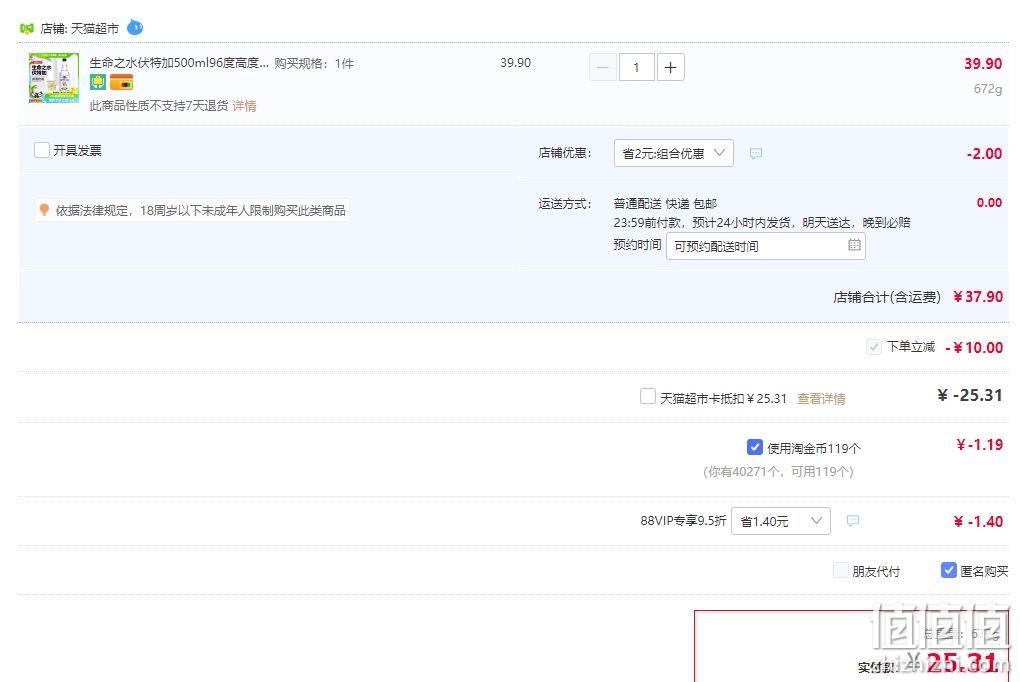Click the green badge icon under the product title

[x=98, y=82]
